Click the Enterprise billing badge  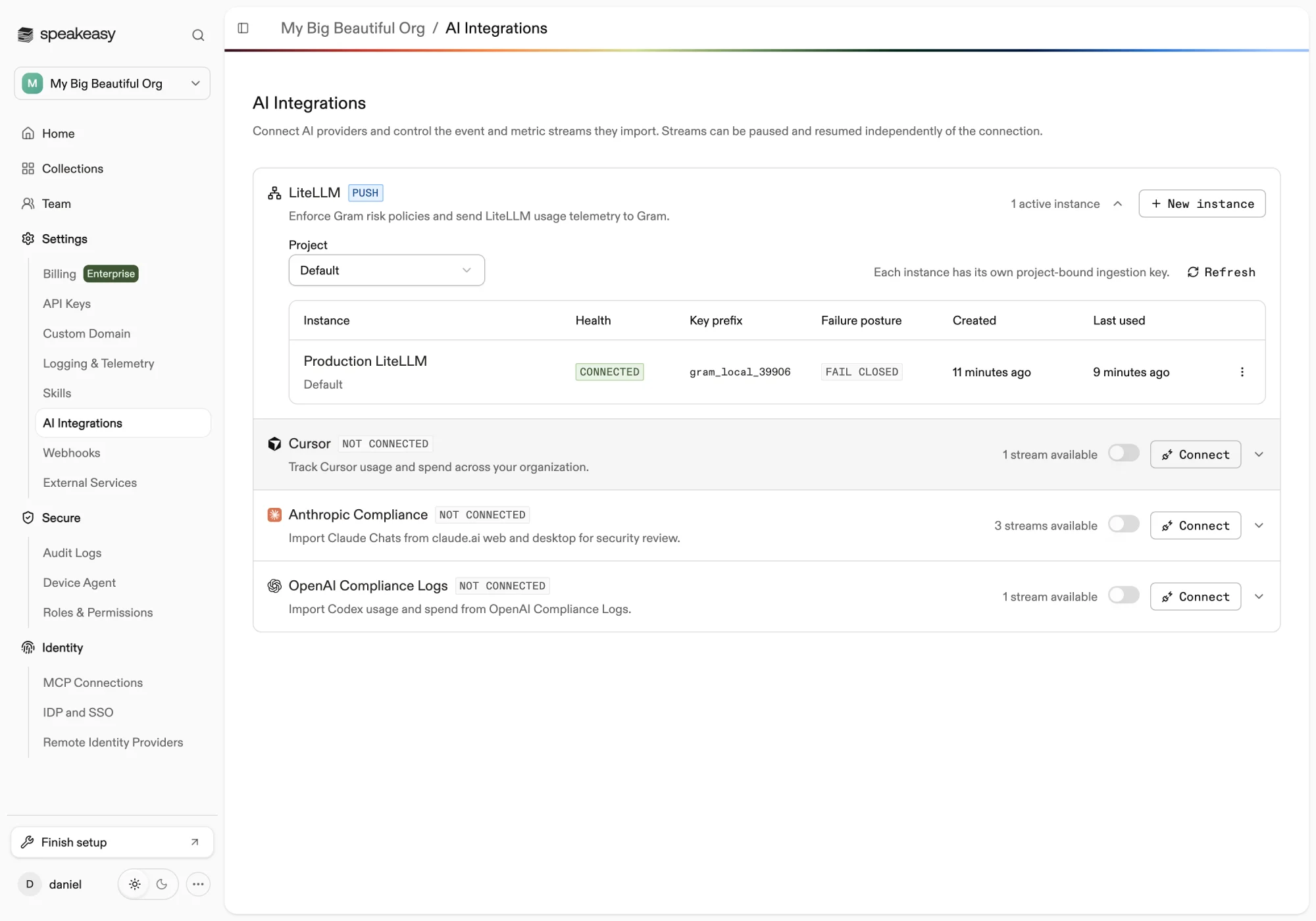tap(111, 274)
